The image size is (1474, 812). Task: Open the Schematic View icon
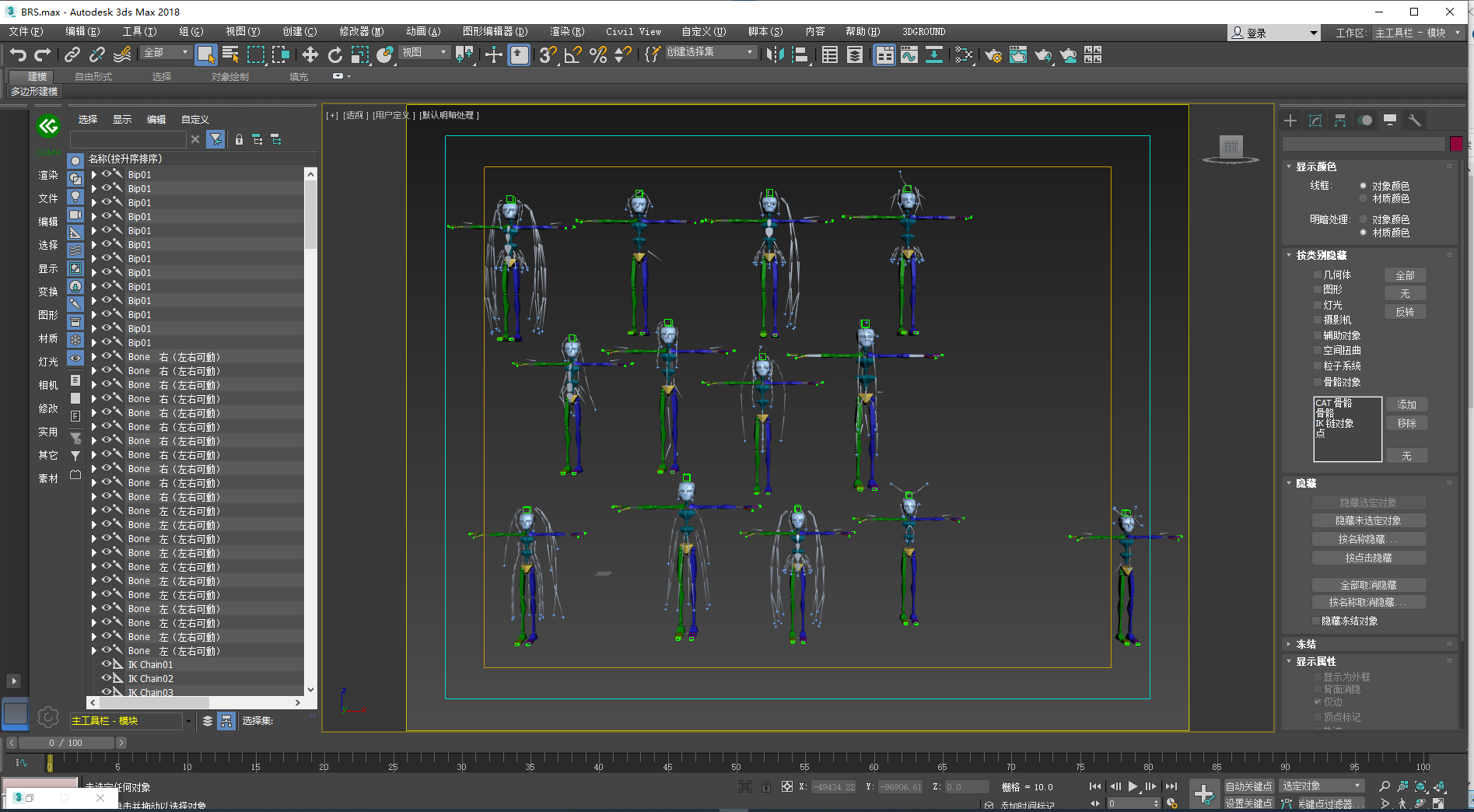coord(933,54)
